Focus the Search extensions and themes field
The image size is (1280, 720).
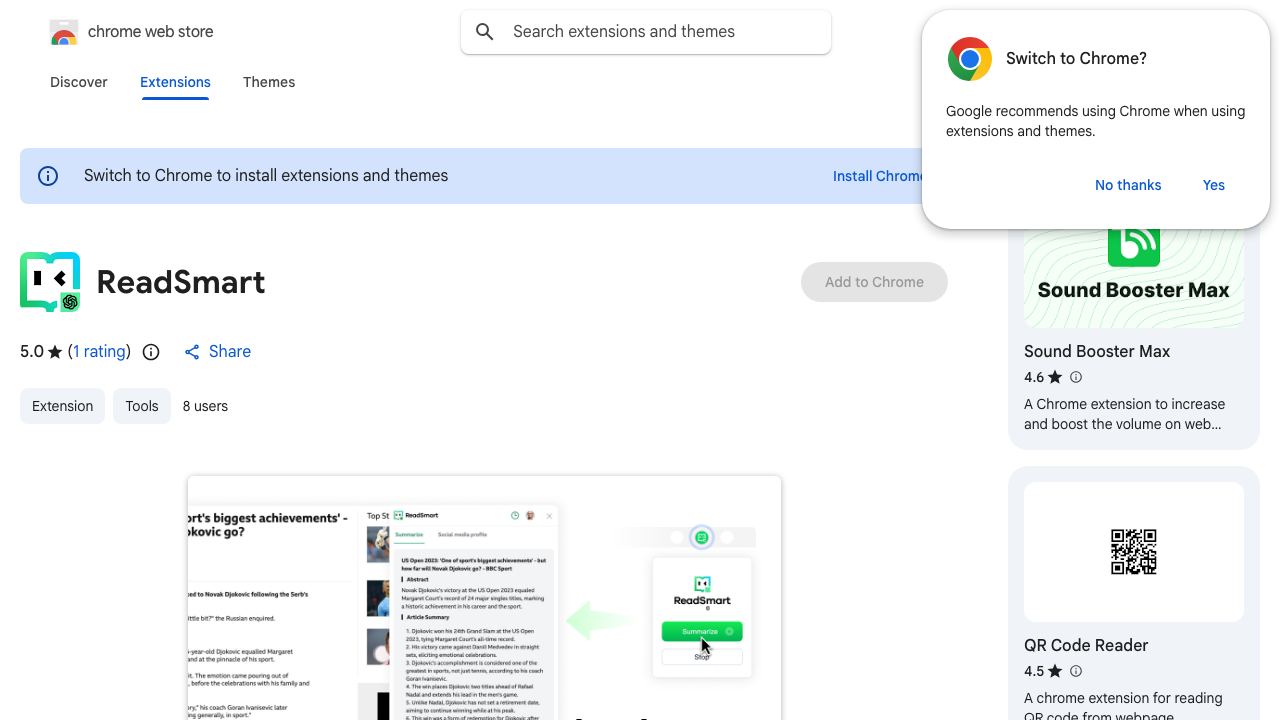point(646,32)
